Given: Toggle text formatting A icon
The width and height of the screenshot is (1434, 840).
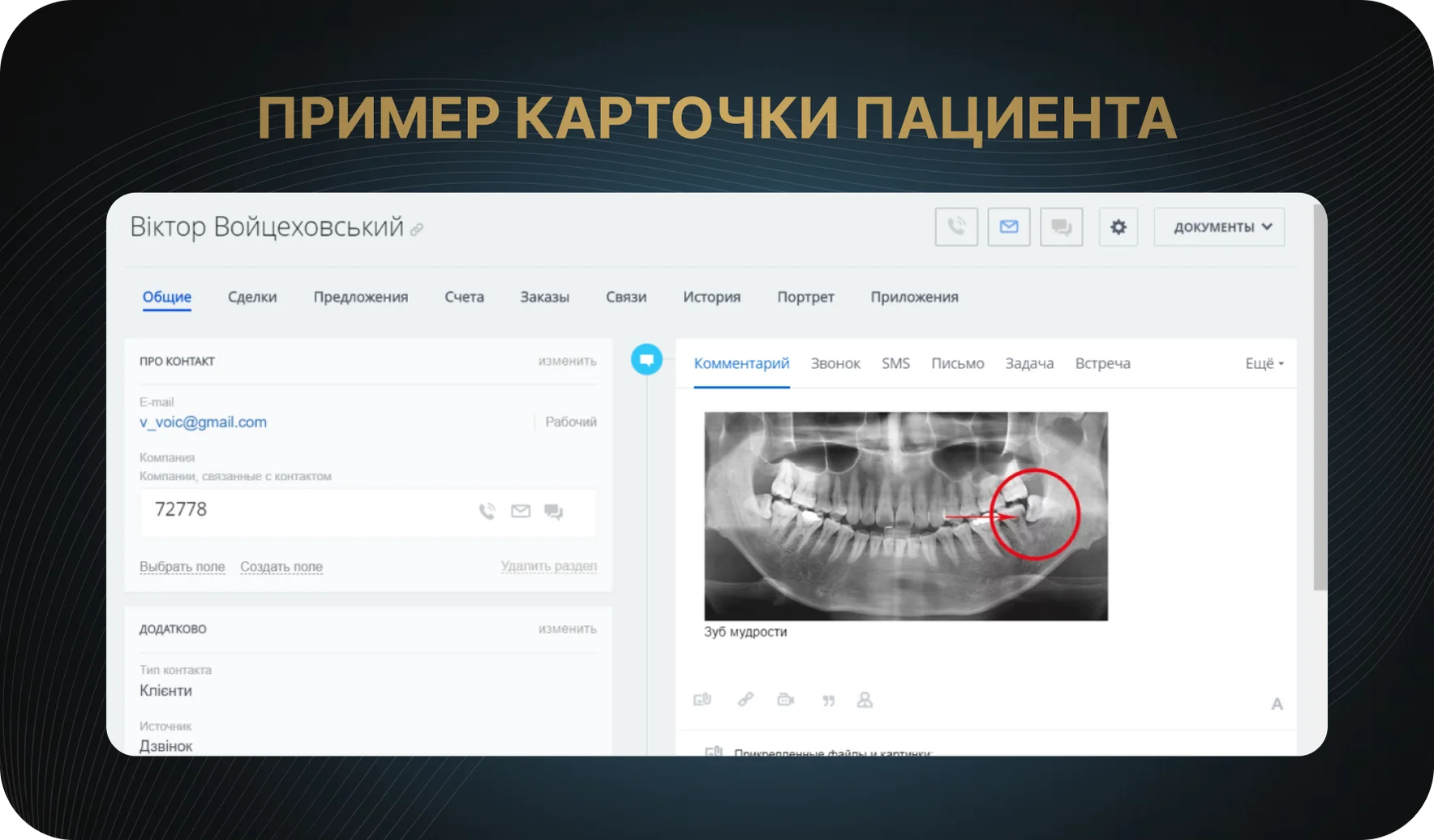Looking at the screenshot, I should (x=1277, y=704).
